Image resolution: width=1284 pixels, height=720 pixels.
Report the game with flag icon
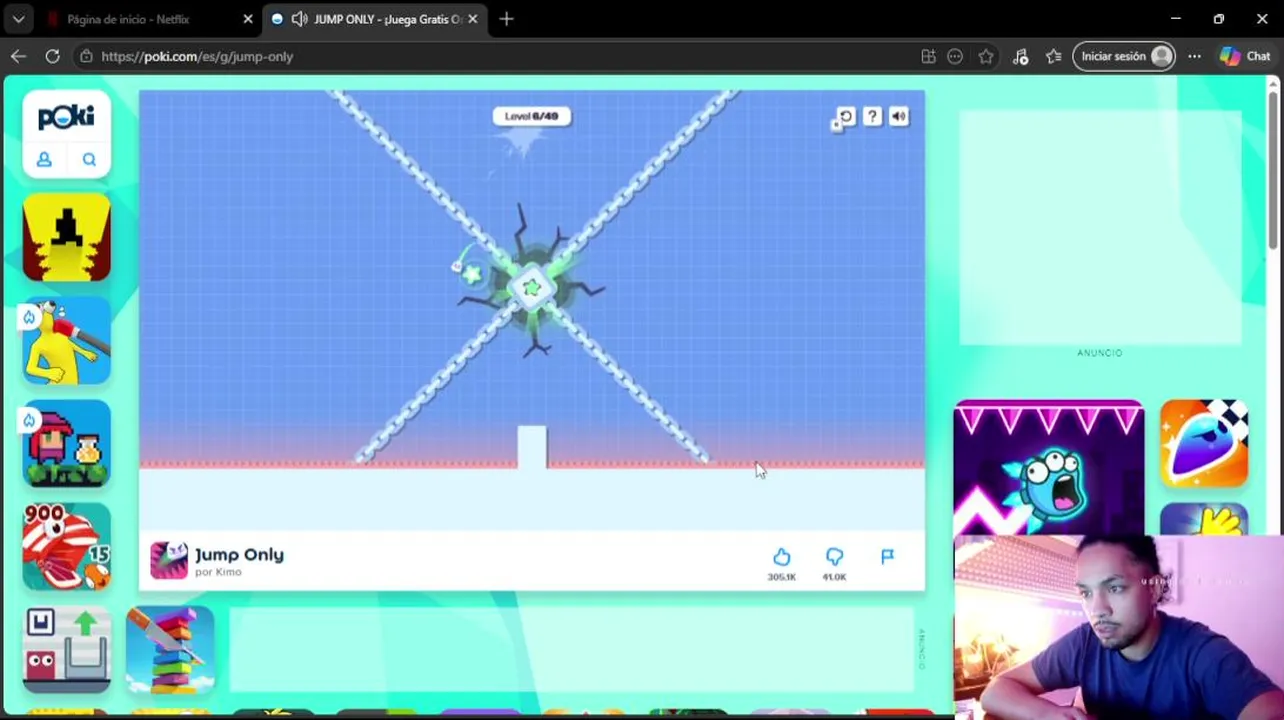click(x=887, y=556)
